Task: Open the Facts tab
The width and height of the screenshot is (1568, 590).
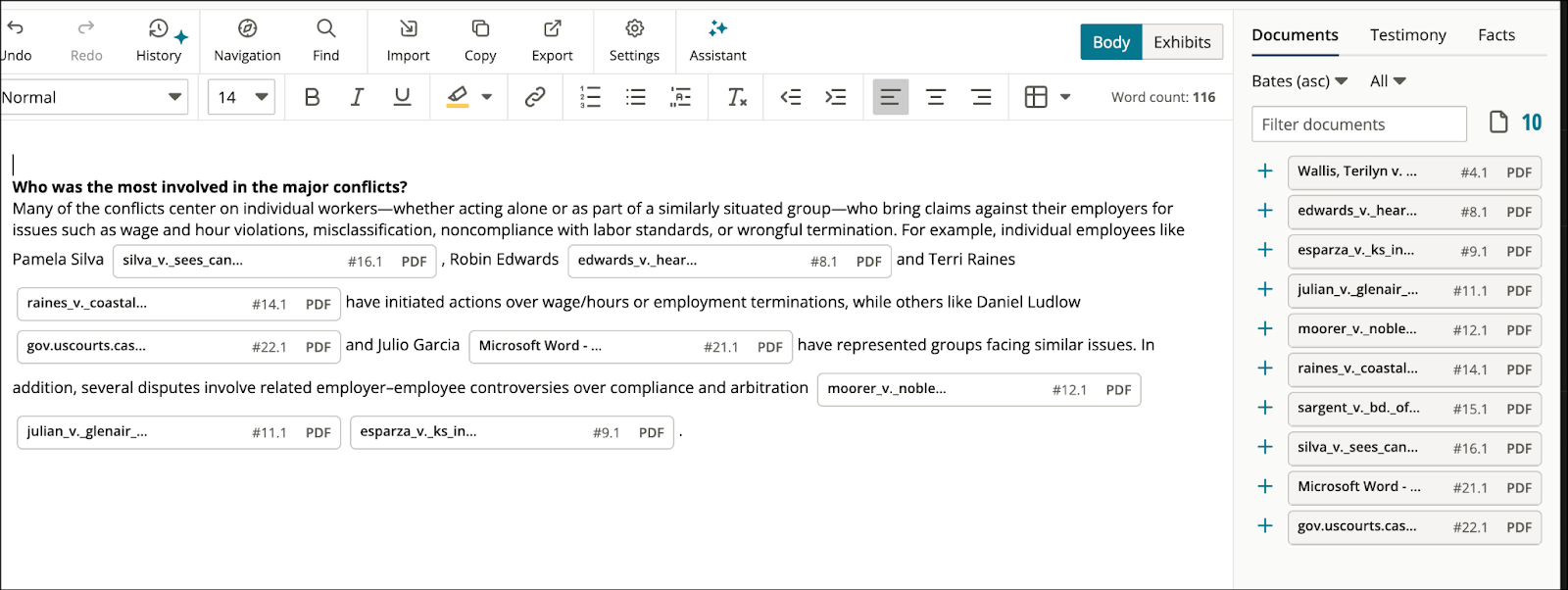Action: (x=1496, y=35)
